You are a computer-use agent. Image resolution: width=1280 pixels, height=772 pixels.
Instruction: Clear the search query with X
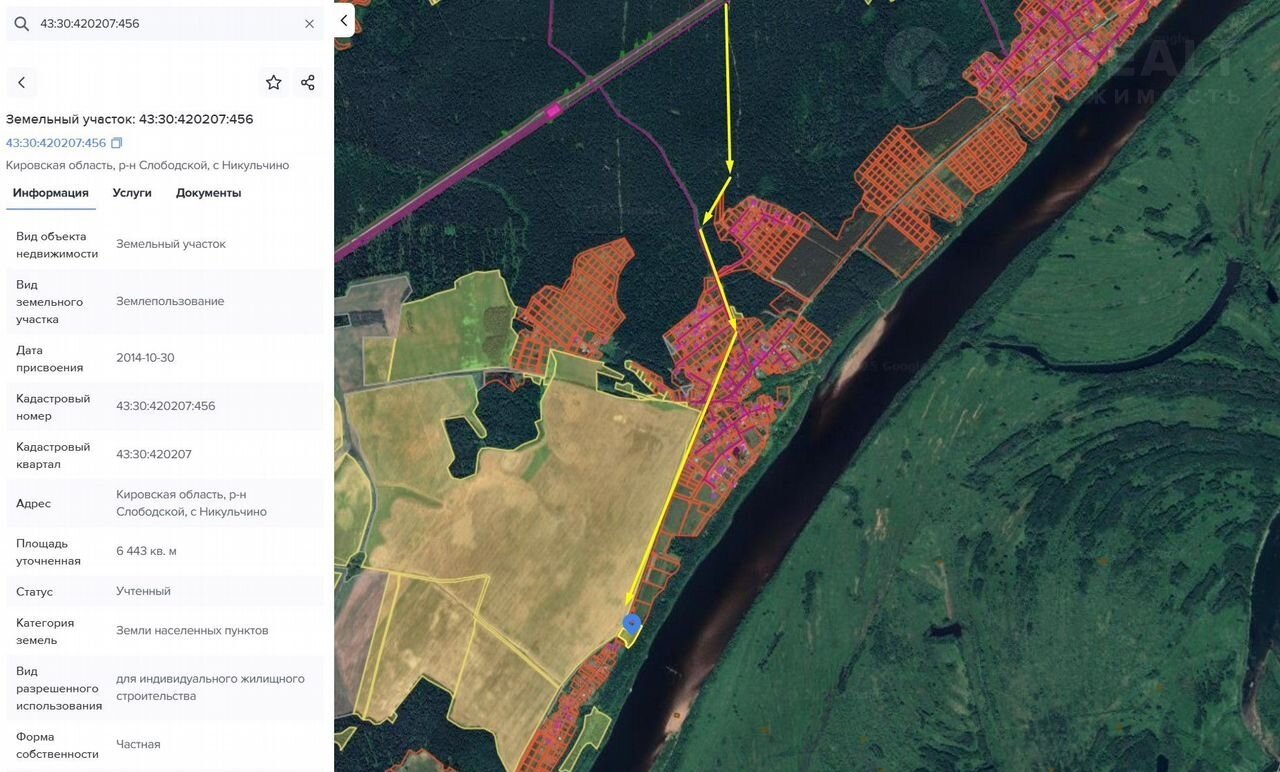tap(309, 23)
